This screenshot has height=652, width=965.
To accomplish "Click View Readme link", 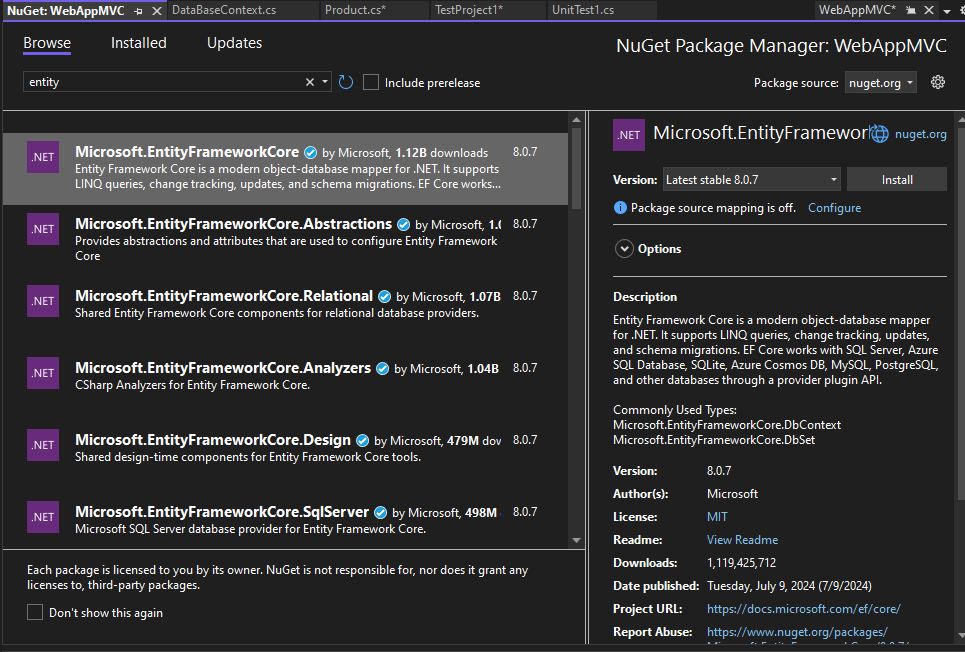I will point(742,540).
